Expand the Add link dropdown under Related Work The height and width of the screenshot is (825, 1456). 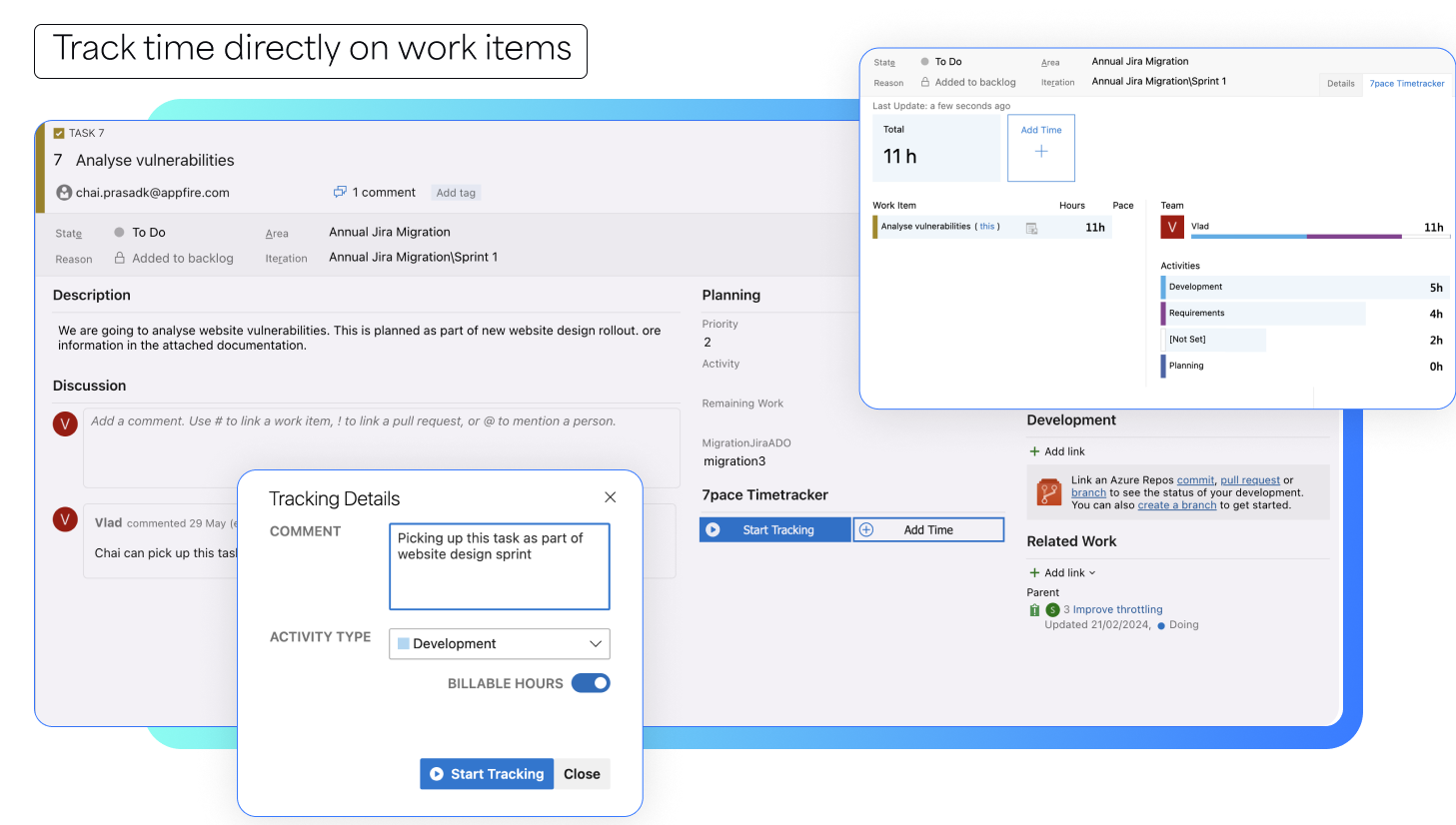[x=1061, y=572]
